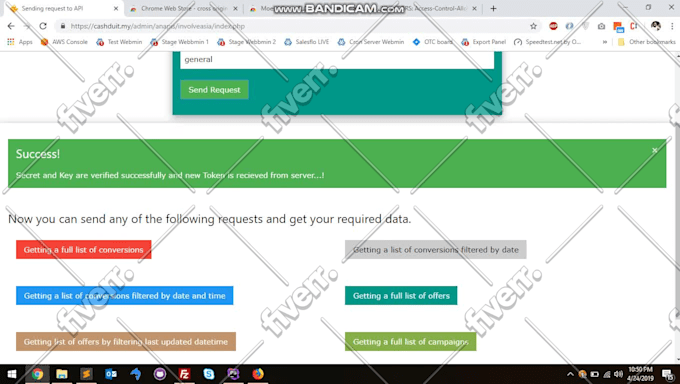The image size is (680, 384).
Task: Switch to the Access-Control-Allow tab
Action: 436,9
